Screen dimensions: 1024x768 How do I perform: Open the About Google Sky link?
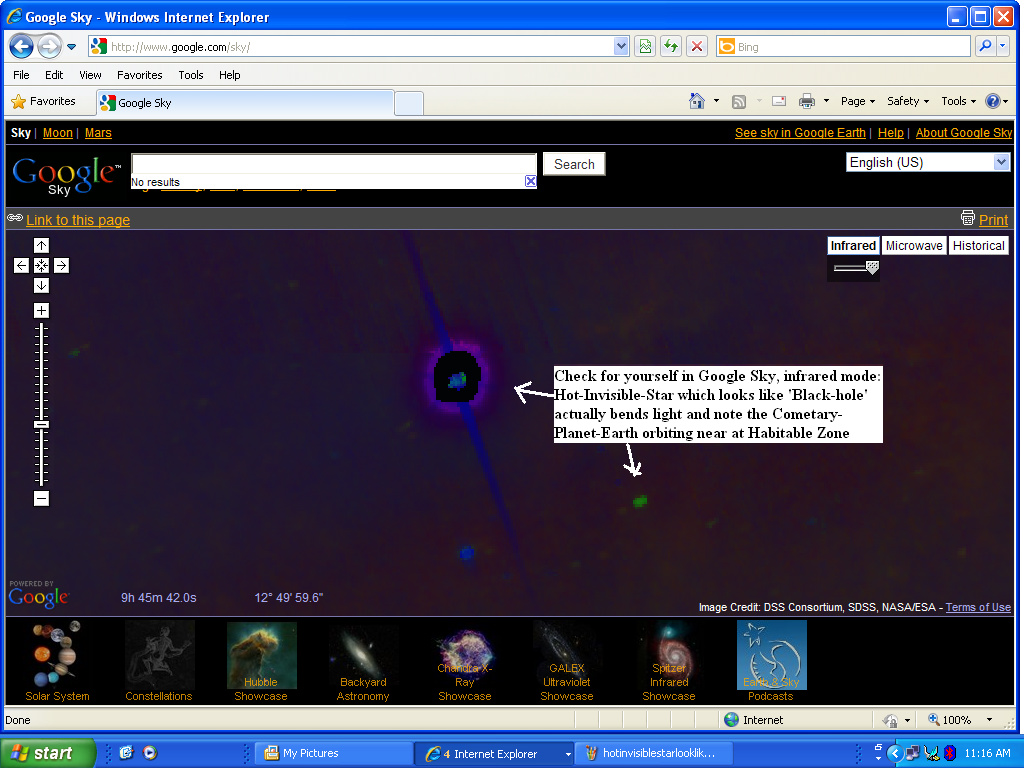[x=963, y=133]
